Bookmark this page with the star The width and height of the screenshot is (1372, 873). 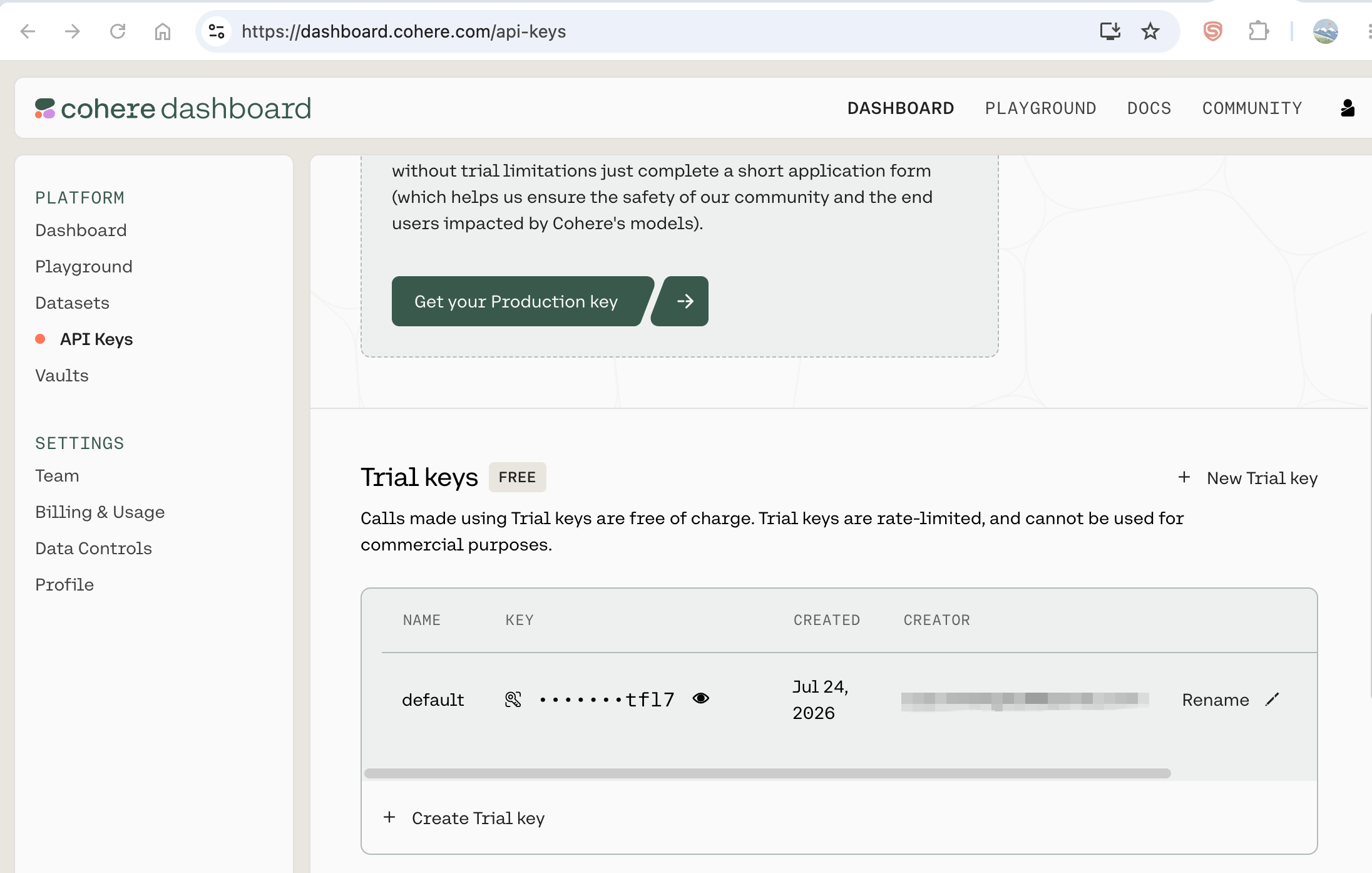click(1150, 31)
